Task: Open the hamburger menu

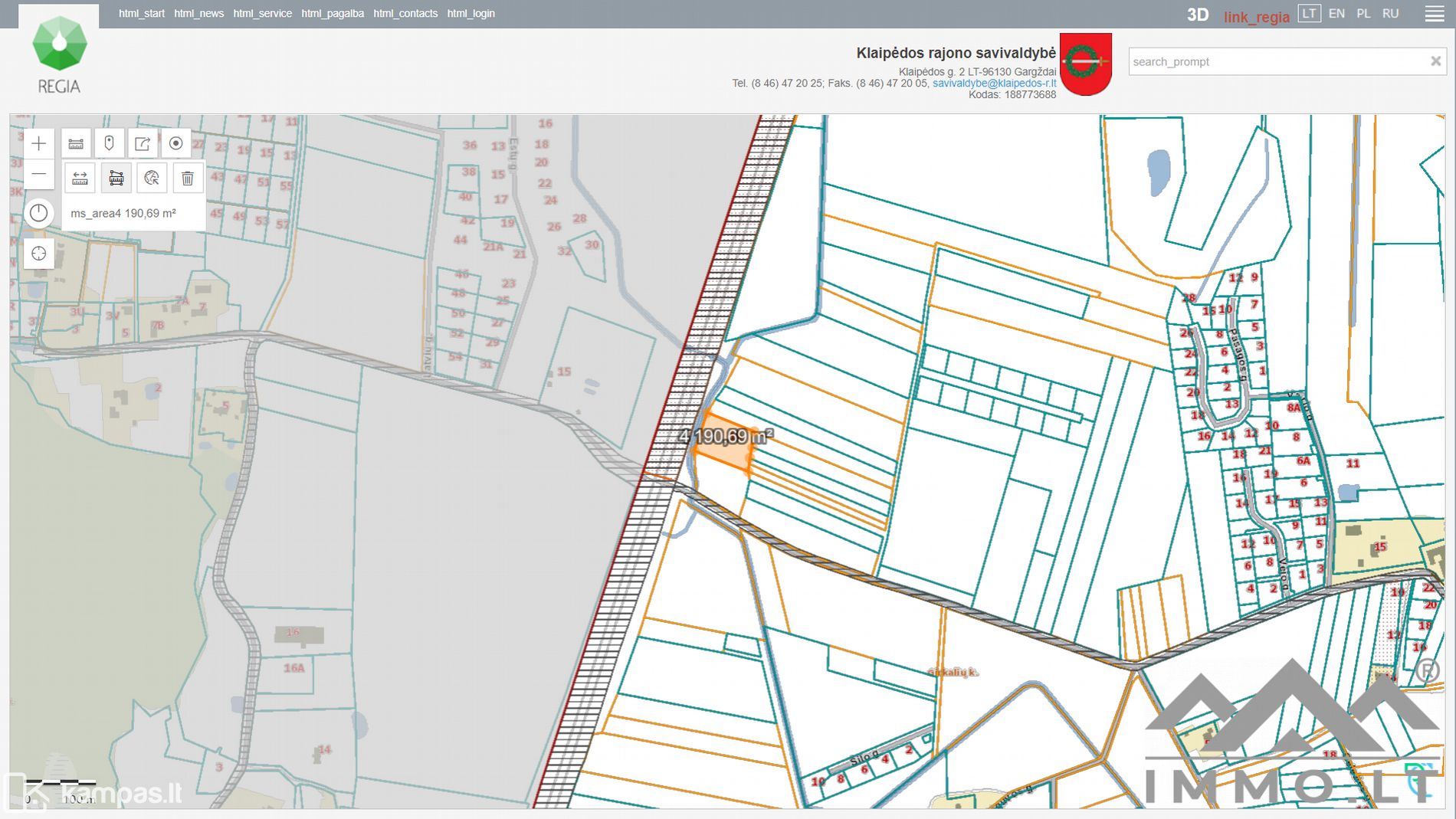Action: [1434, 15]
